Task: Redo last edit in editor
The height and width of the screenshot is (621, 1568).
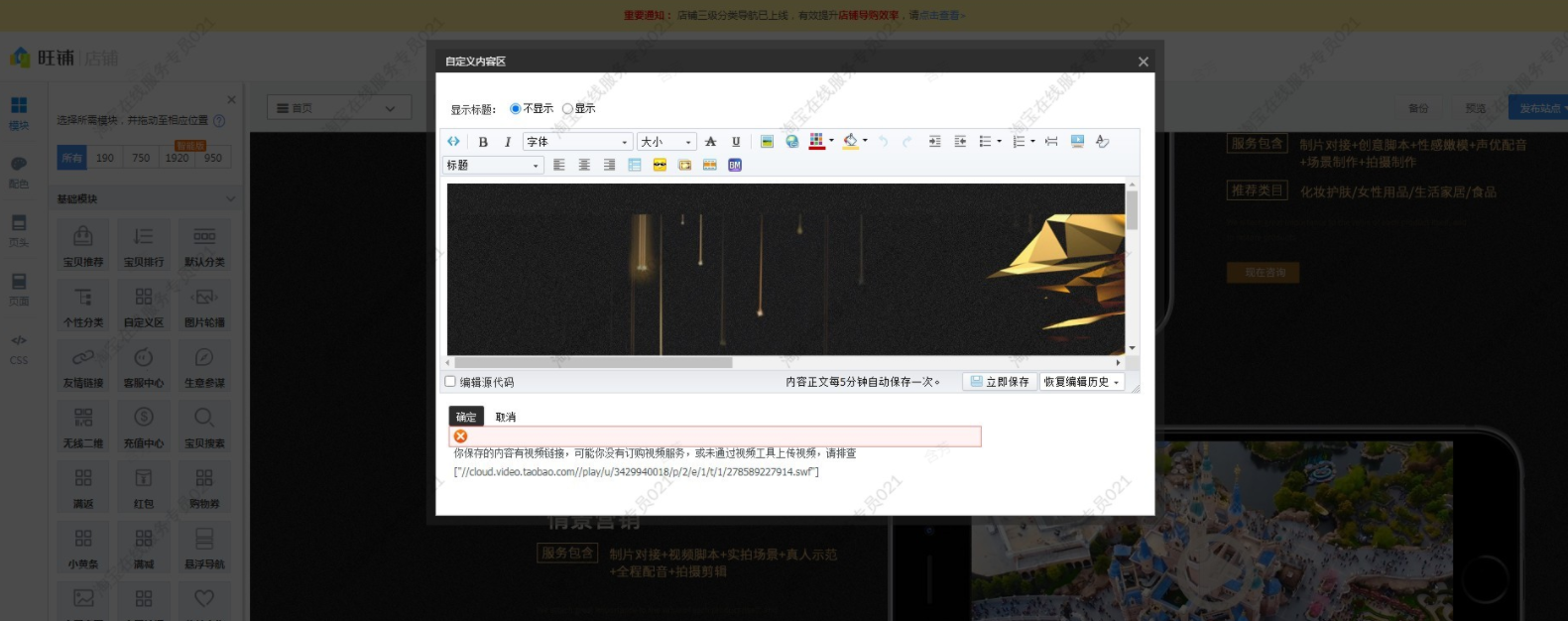Action: [907, 142]
